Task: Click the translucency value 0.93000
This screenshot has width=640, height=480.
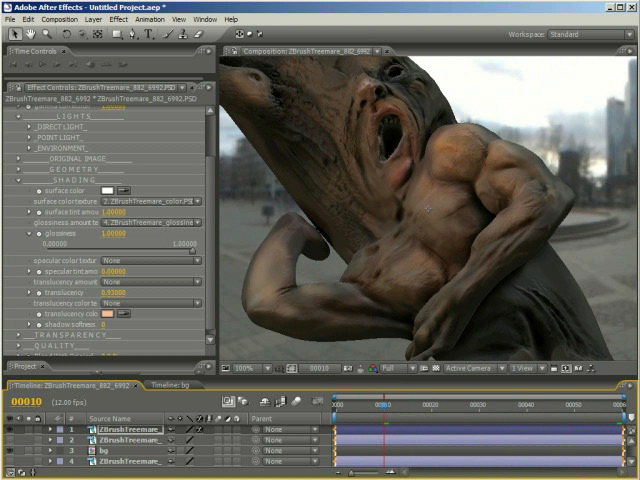Action: coord(113,293)
